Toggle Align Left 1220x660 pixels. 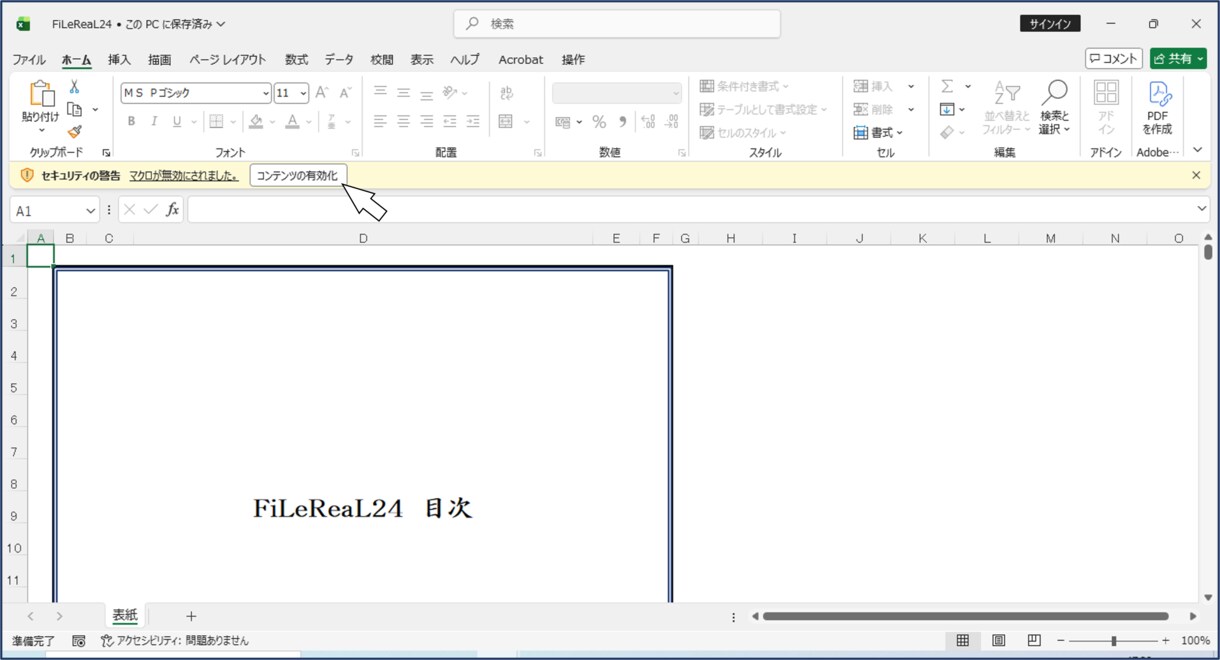[381, 122]
